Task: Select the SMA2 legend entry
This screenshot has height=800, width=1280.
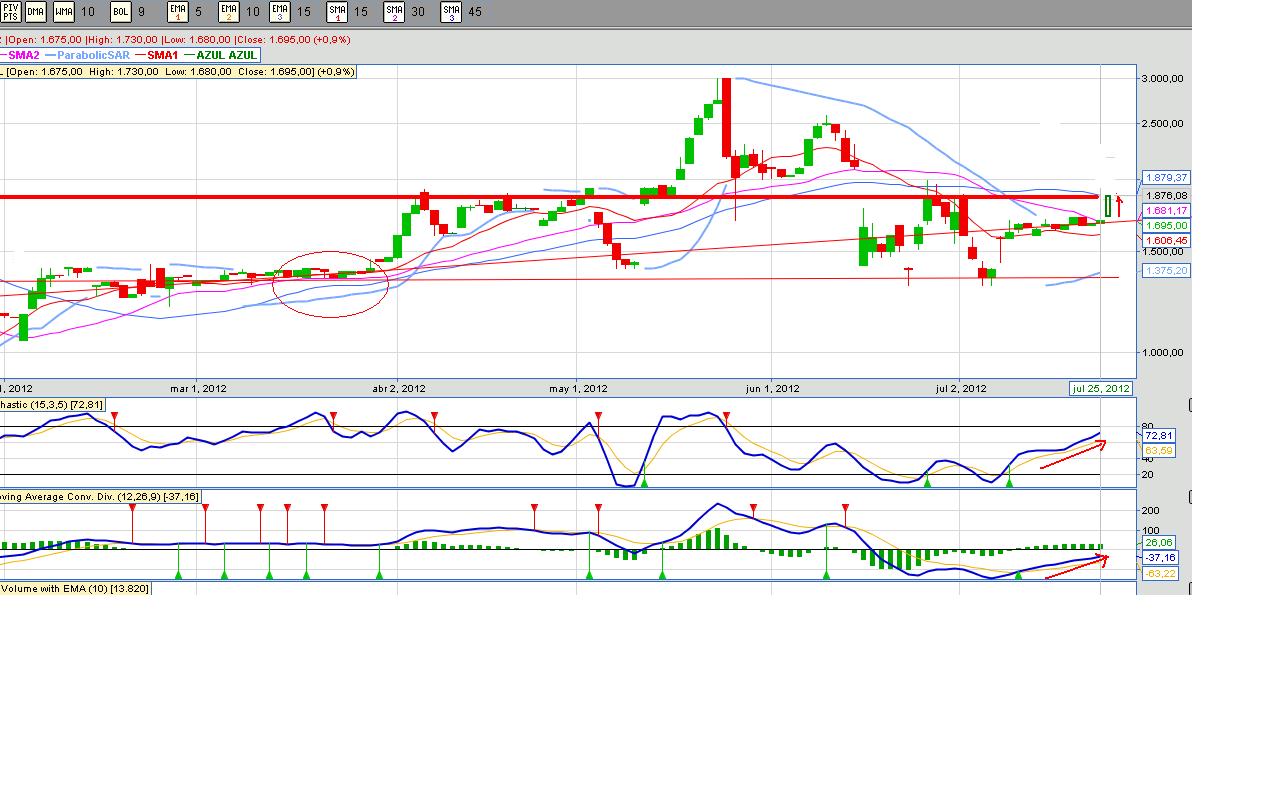Action: point(25,55)
